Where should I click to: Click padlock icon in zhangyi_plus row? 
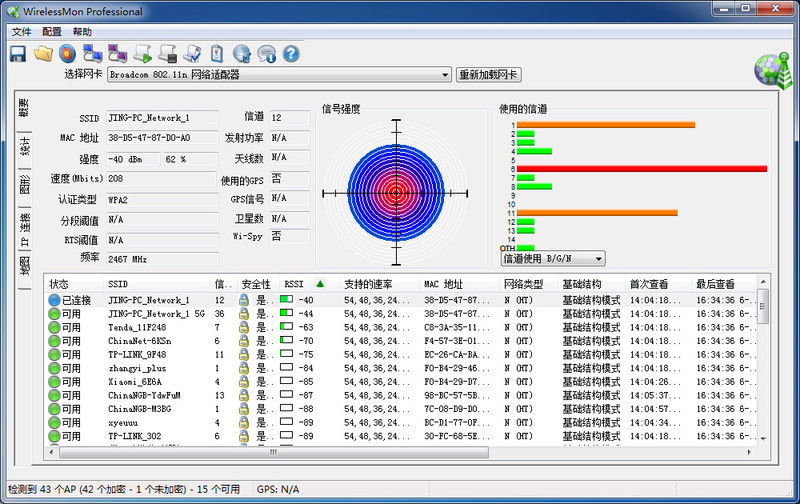click(x=244, y=368)
